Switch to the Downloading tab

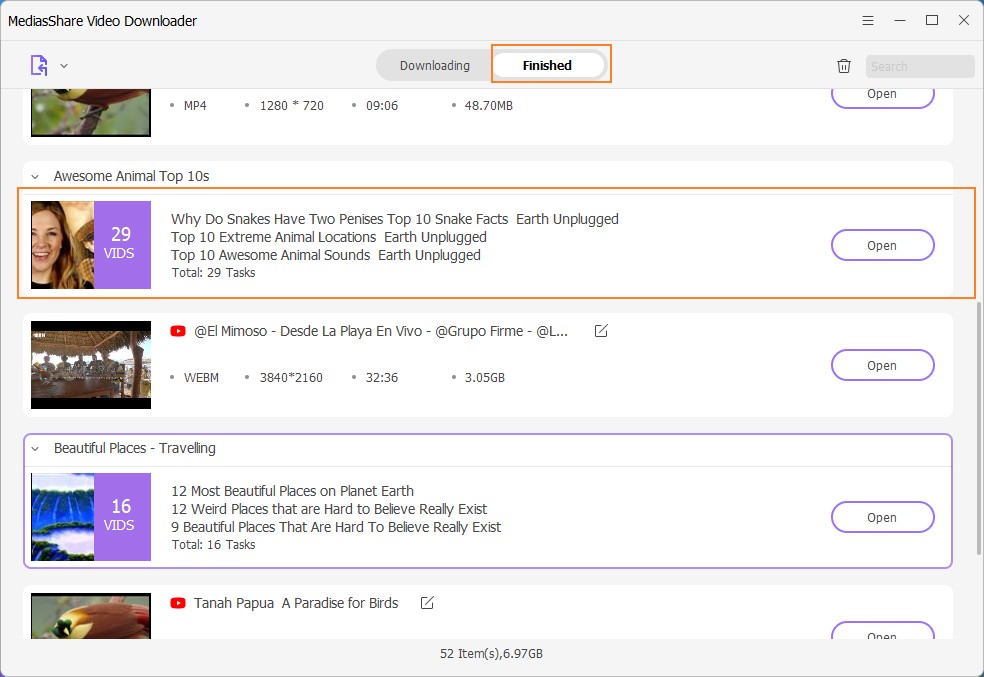point(434,66)
